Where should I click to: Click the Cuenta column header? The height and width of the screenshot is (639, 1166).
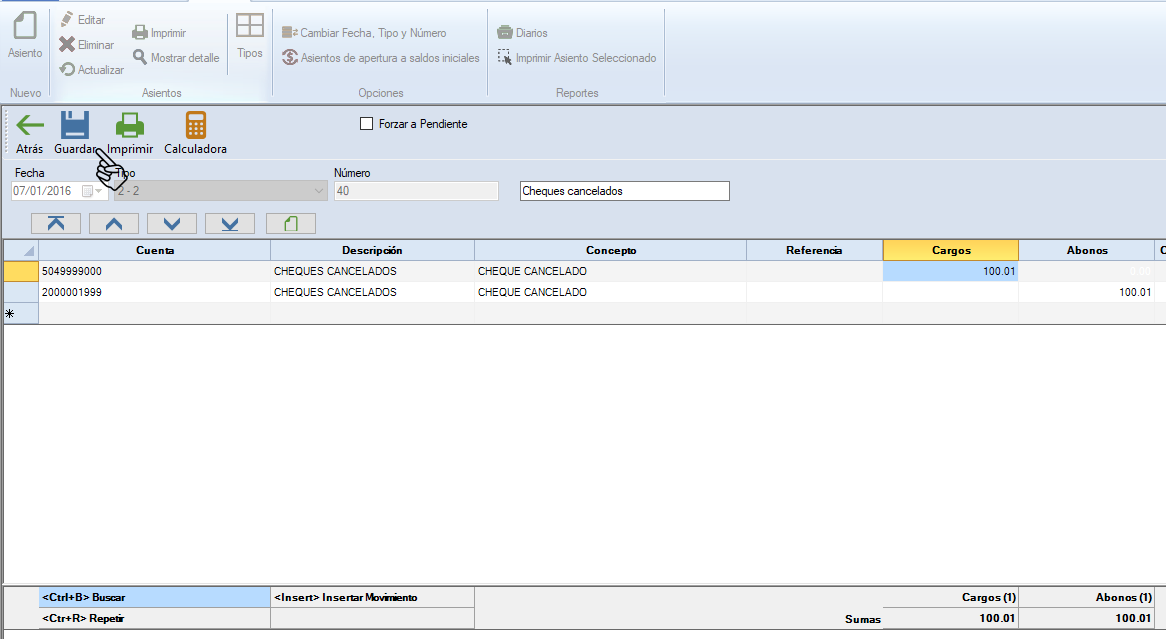[x=154, y=250]
